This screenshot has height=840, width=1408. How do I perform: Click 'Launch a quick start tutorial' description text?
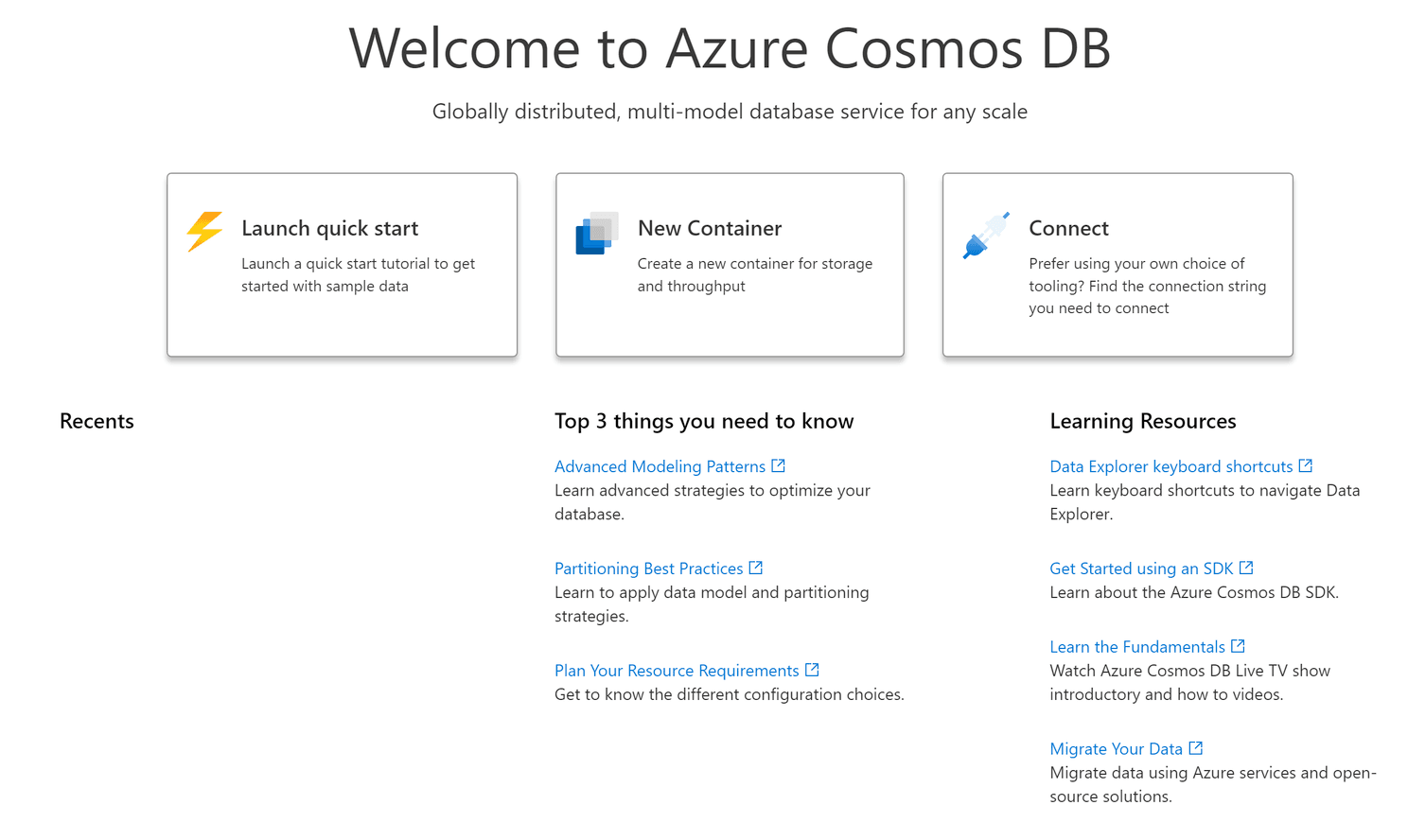pyautogui.click(x=358, y=274)
